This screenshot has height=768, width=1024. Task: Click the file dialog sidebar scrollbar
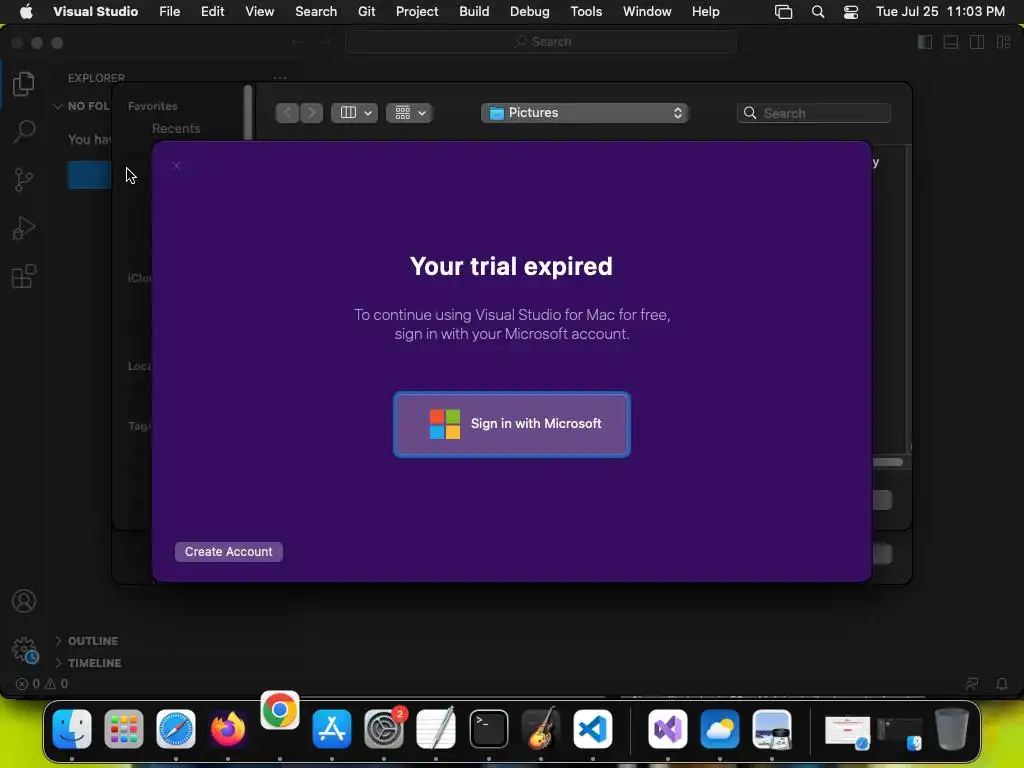pyautogui.click(x=248, y=112)
